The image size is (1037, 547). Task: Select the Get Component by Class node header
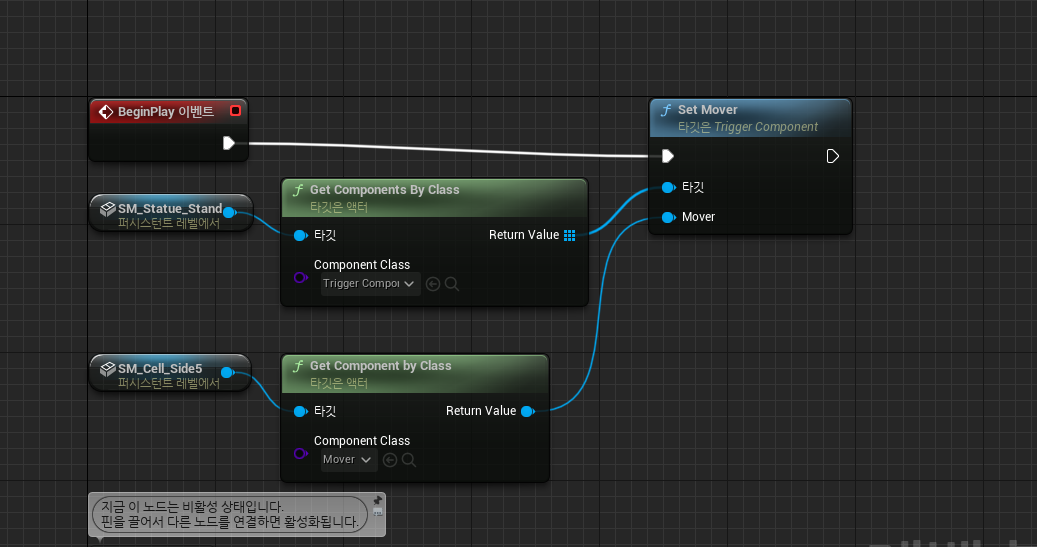pyautogui.click(x=415, y=374)
